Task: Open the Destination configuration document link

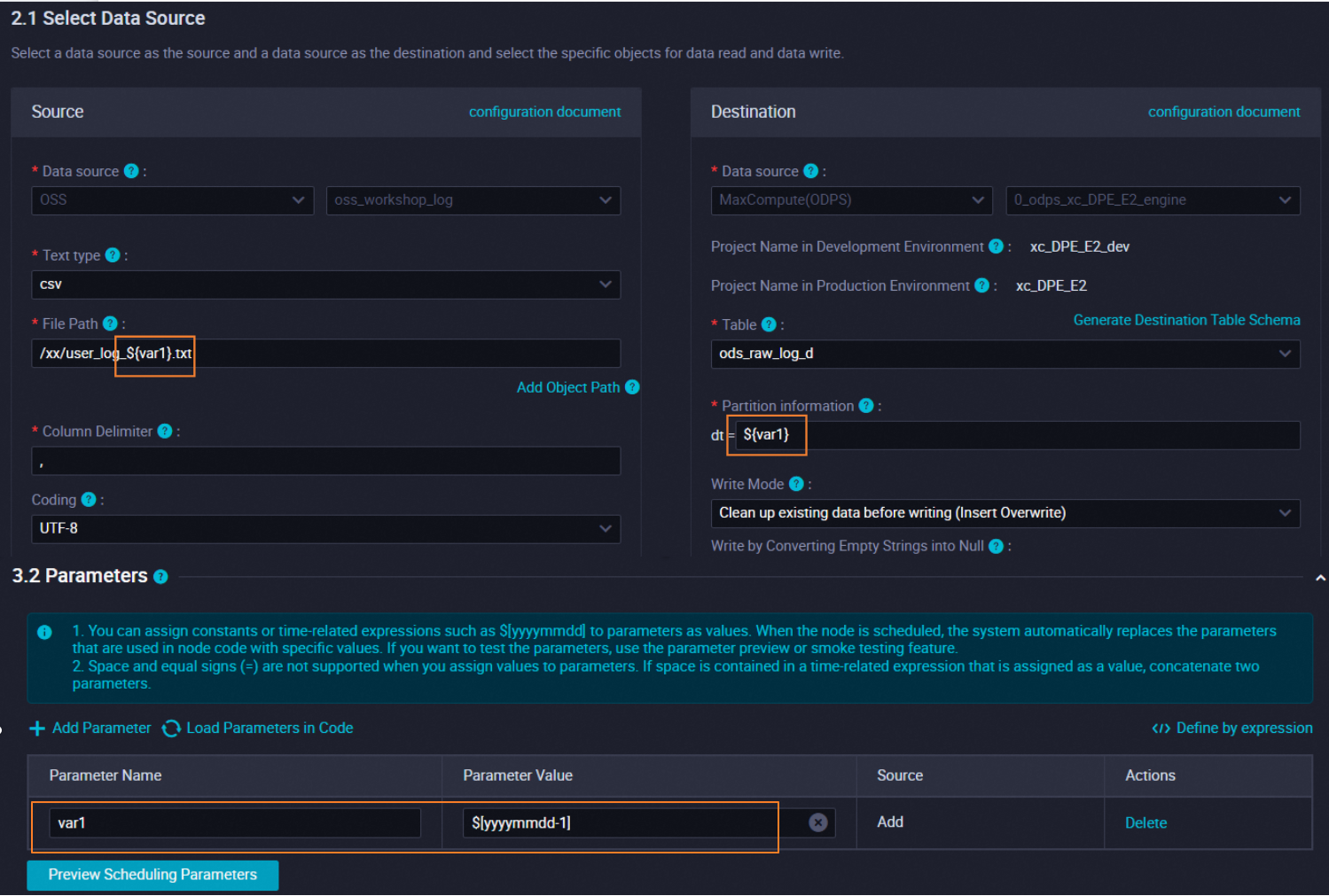Action: (x=1224, y=112)
